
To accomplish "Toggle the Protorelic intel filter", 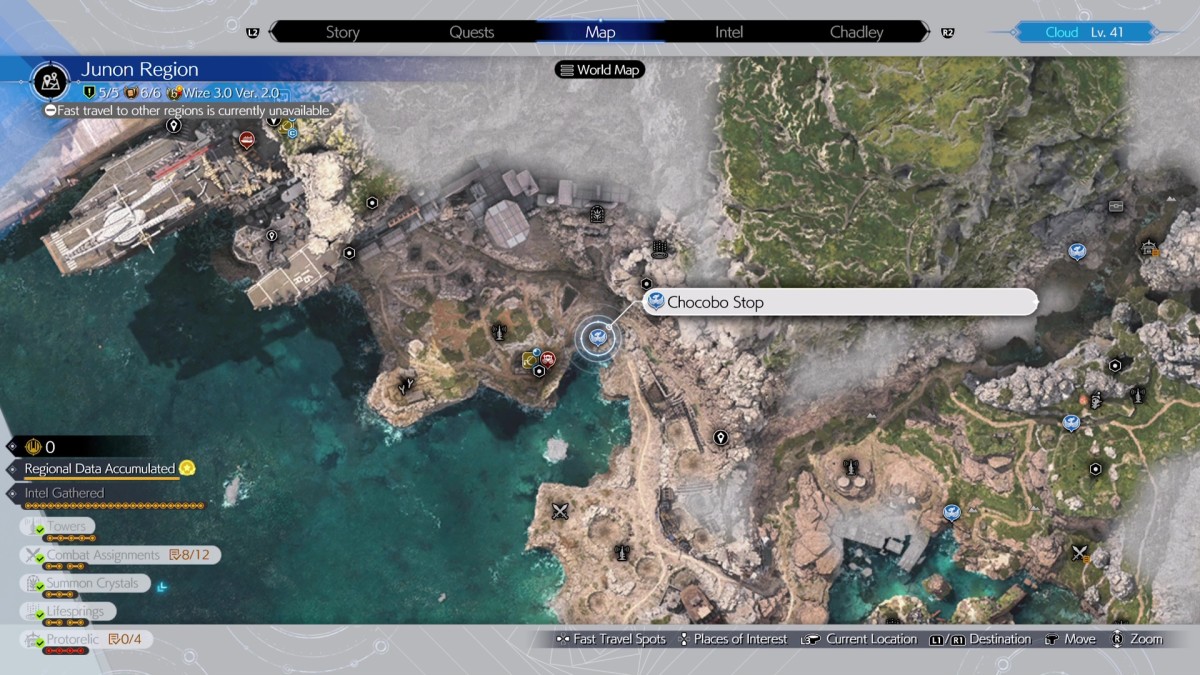I will (86, 639).
